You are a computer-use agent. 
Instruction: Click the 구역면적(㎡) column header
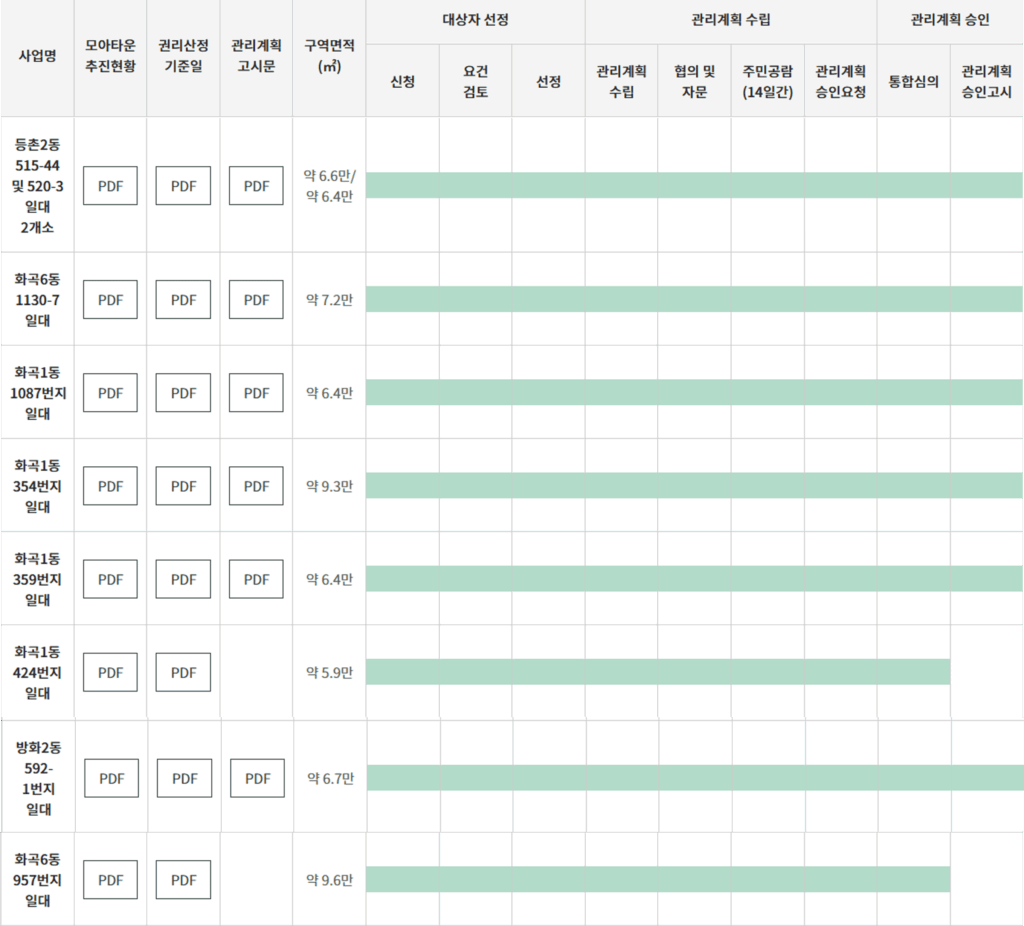[x=329, y=56]
